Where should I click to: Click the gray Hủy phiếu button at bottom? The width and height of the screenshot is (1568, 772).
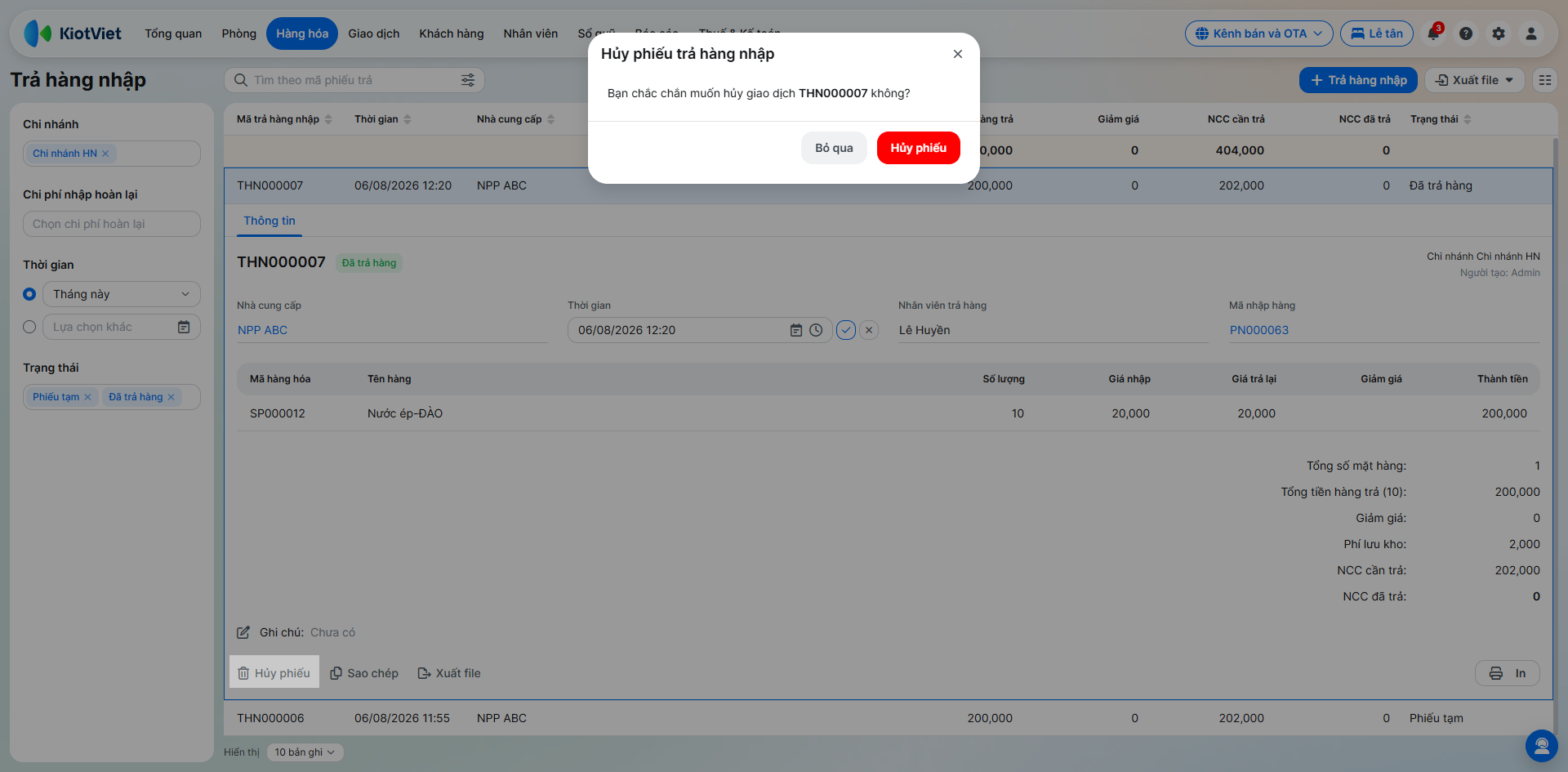point(274,673)
